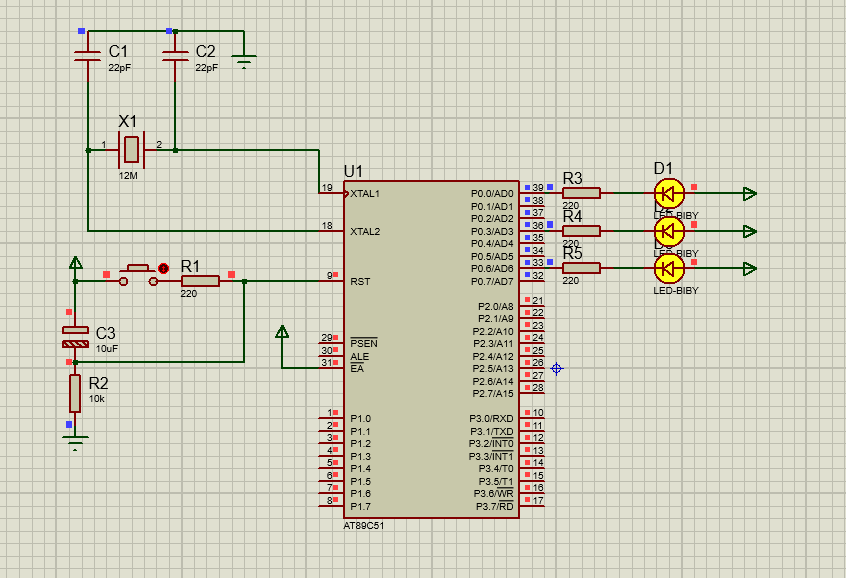Select the reset push button switch
846x578 pixels.
tap(139, 275)
